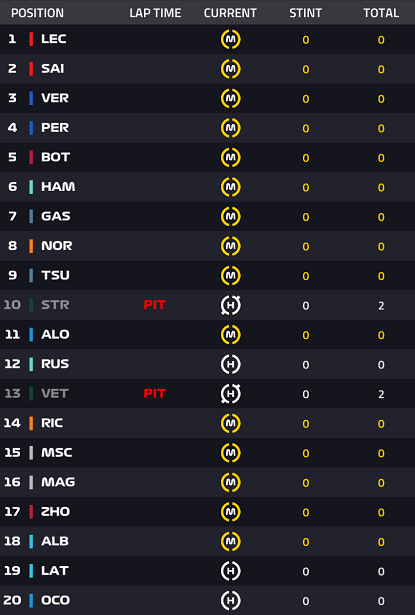
Task: Click NOR's orange team color bar
Action: [31, 246]
